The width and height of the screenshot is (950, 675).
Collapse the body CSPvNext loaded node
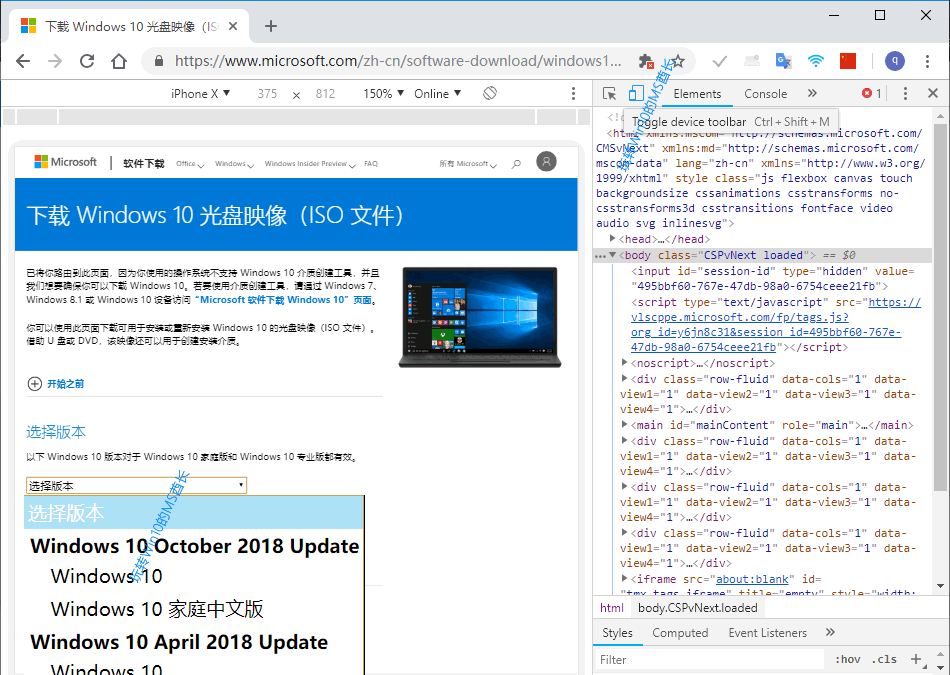pos(613,255)
